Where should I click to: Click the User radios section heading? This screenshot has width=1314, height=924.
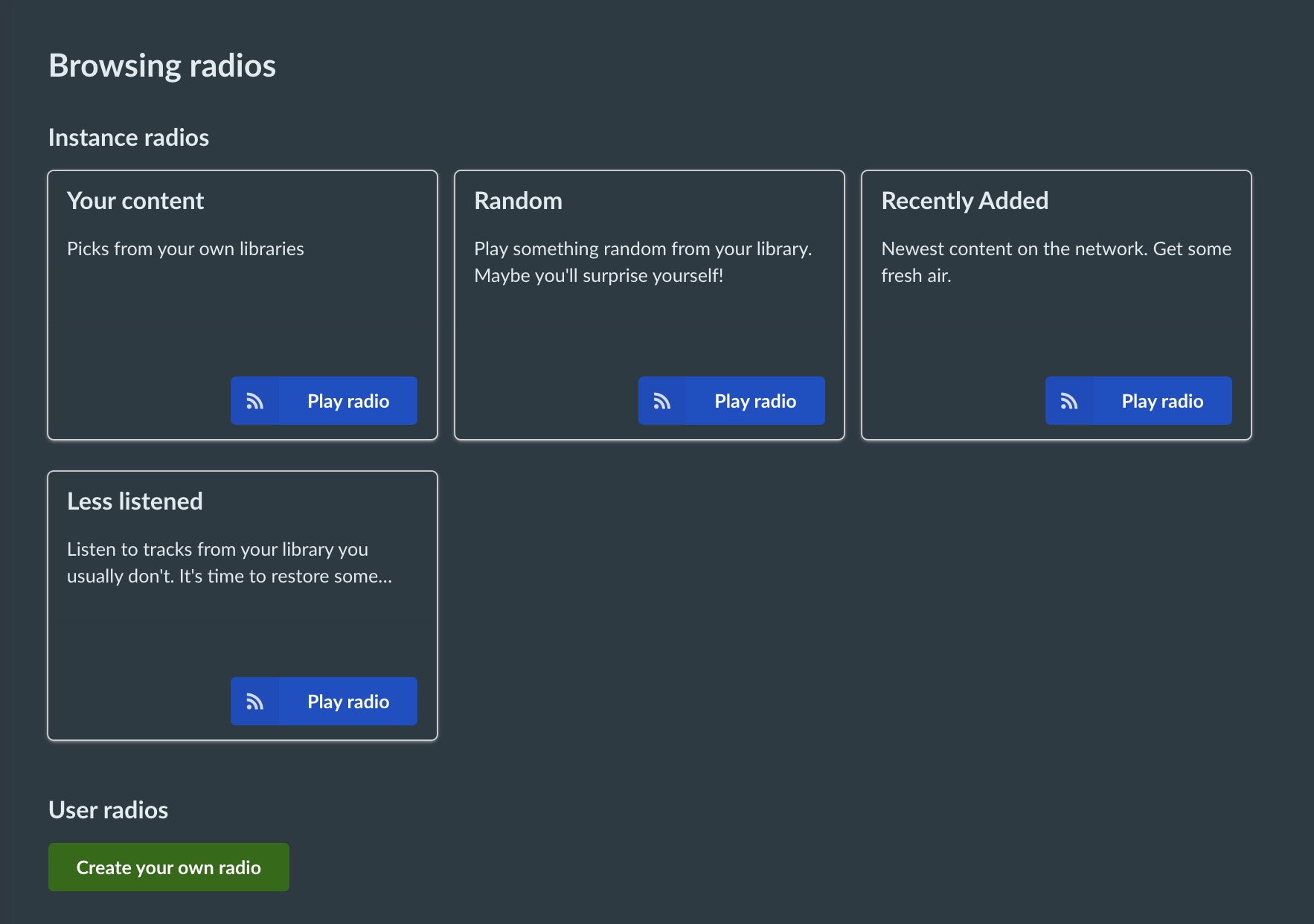109,810
